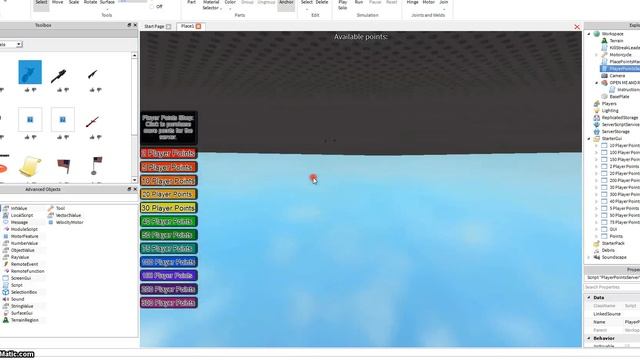Pick the yellow scroll in Toolbox
640x360 pixels.
pyautogui.click(x=30, y=166)
